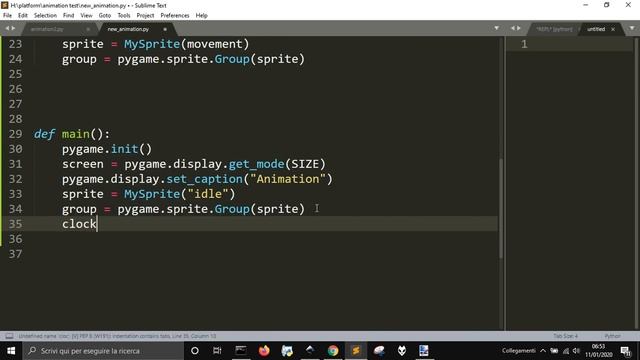
Task: Click the Windows taskbar search box
Action: (x=103, y=351)
